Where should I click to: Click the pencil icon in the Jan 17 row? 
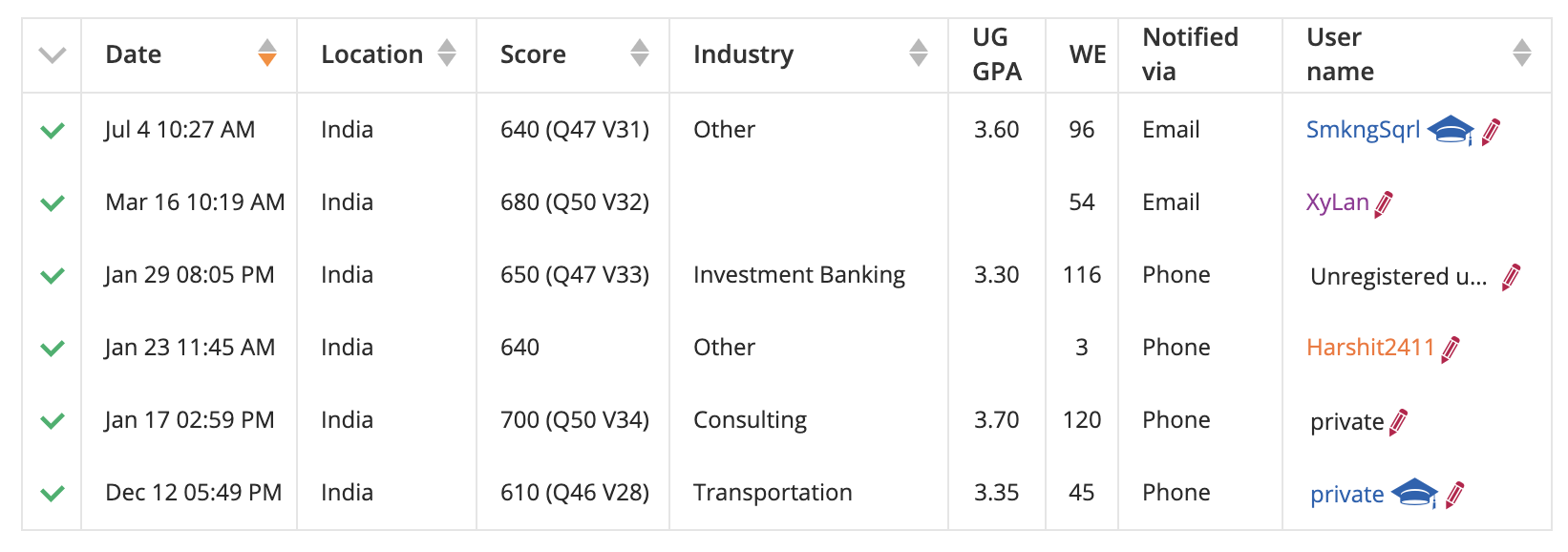(1399, 421)
